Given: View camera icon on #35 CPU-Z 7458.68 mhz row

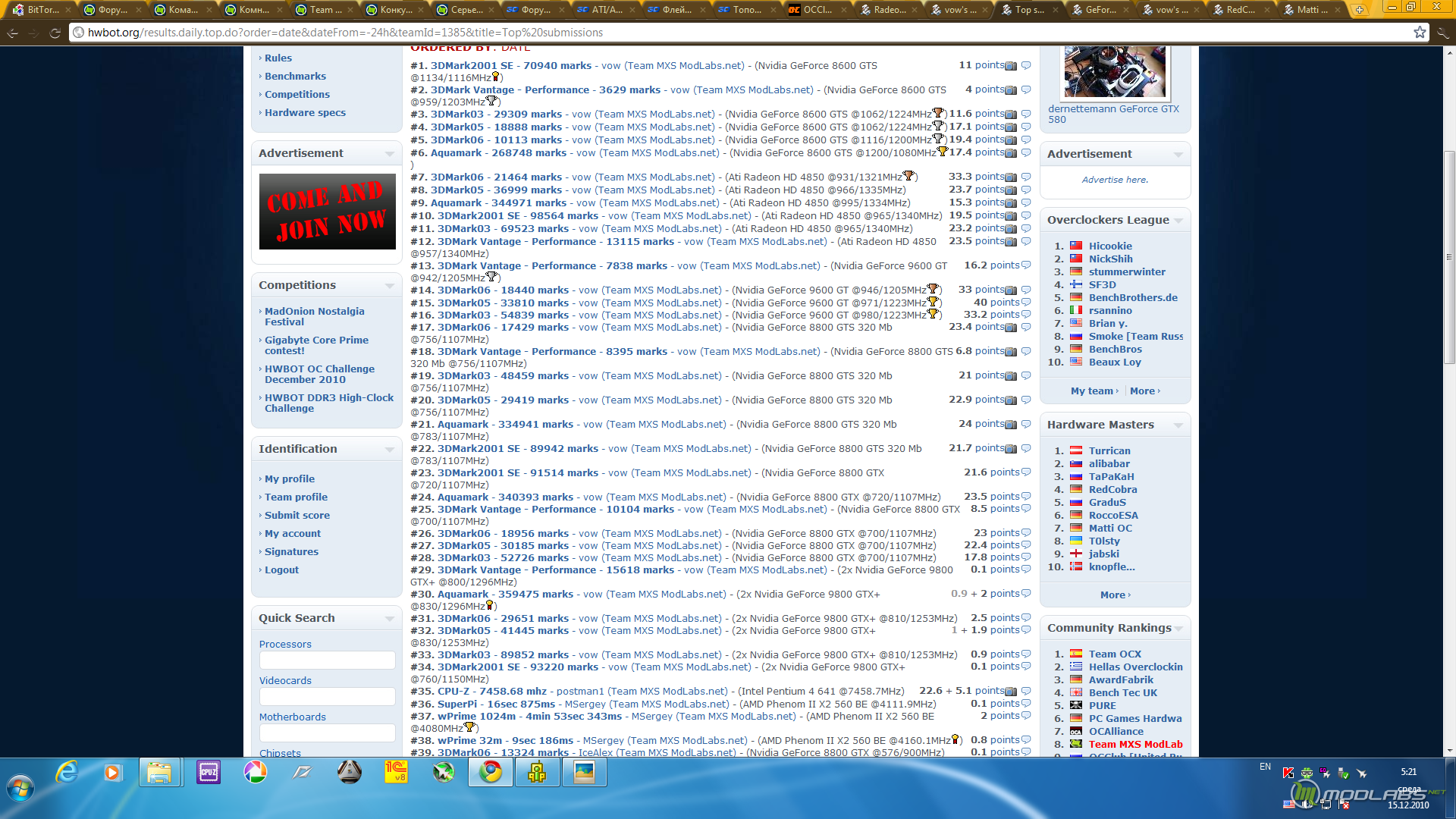Looking at the screenshot, I should click(x=1011, y=692).
